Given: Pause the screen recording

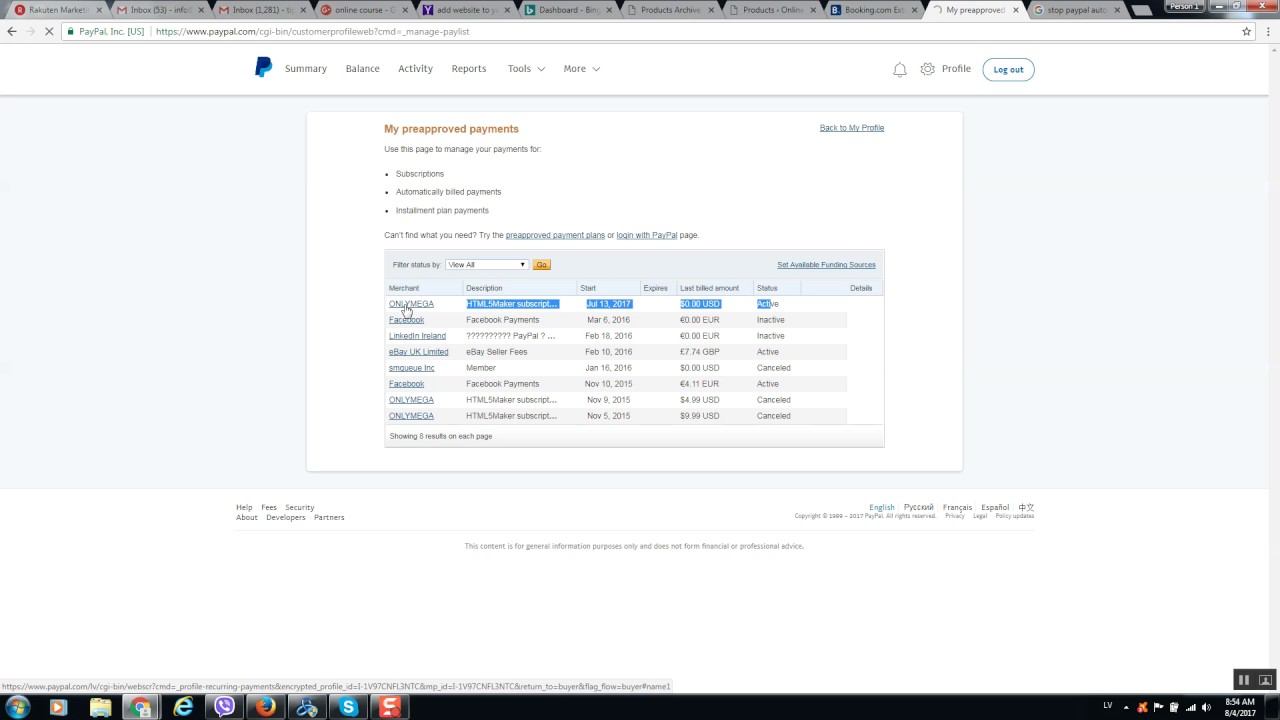Looking at the screenshot, I should point(1243,680).
